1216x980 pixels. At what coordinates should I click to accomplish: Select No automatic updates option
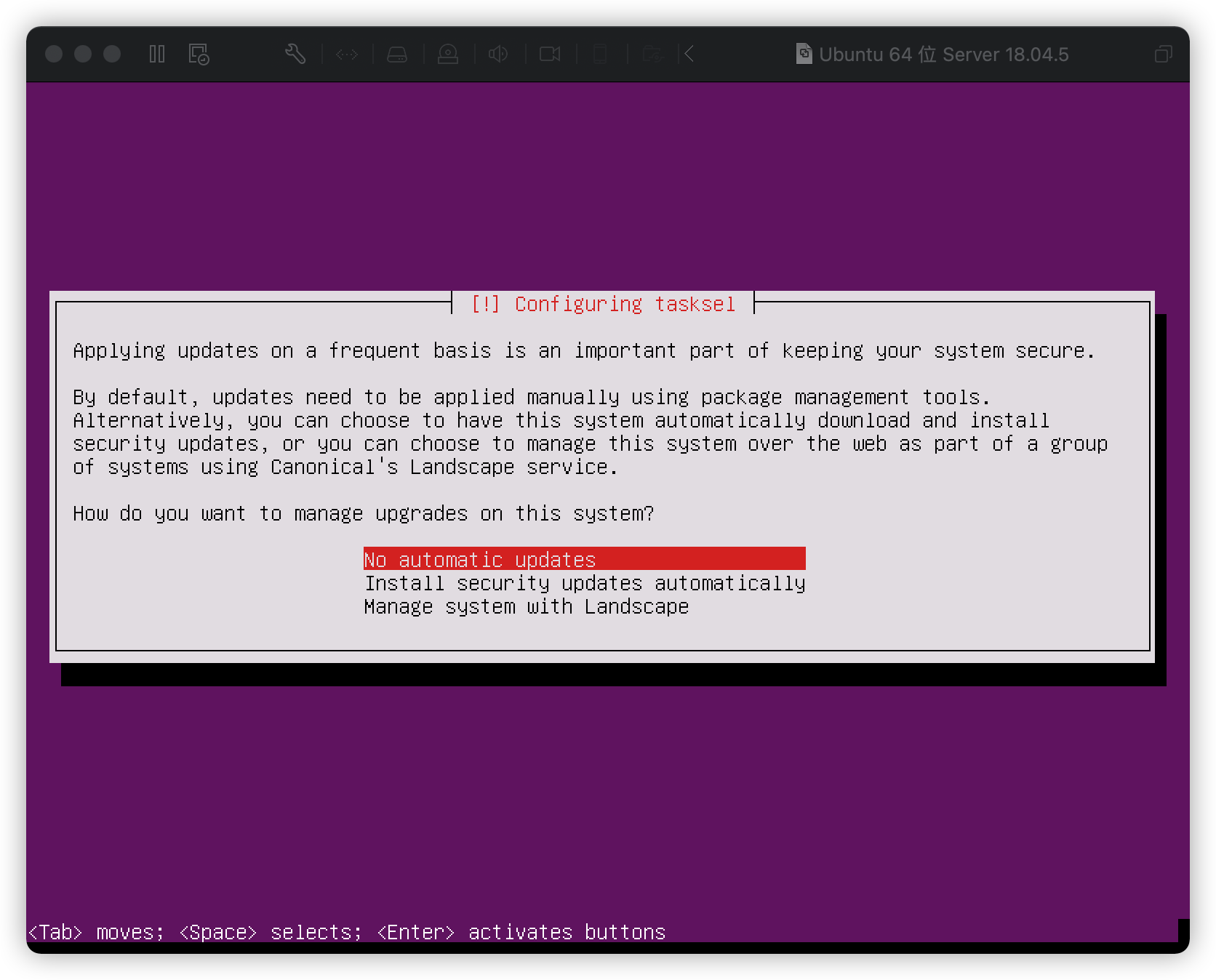(585, 559)
